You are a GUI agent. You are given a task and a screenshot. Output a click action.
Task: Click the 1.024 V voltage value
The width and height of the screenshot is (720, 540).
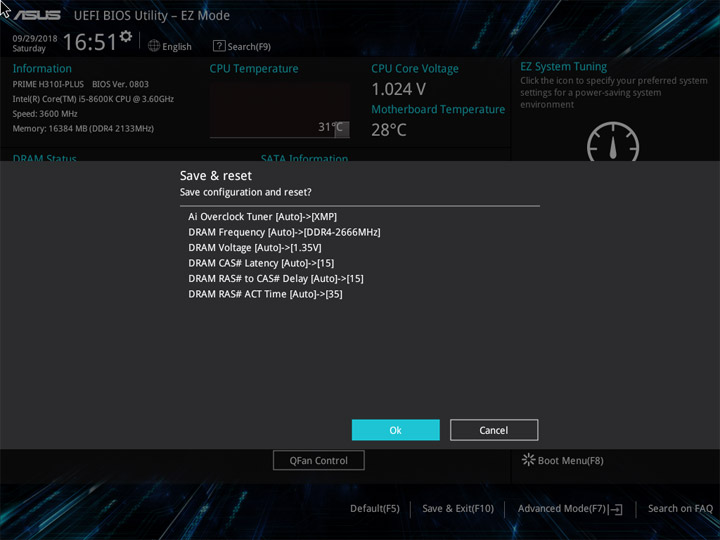click(x=399, y=89)
